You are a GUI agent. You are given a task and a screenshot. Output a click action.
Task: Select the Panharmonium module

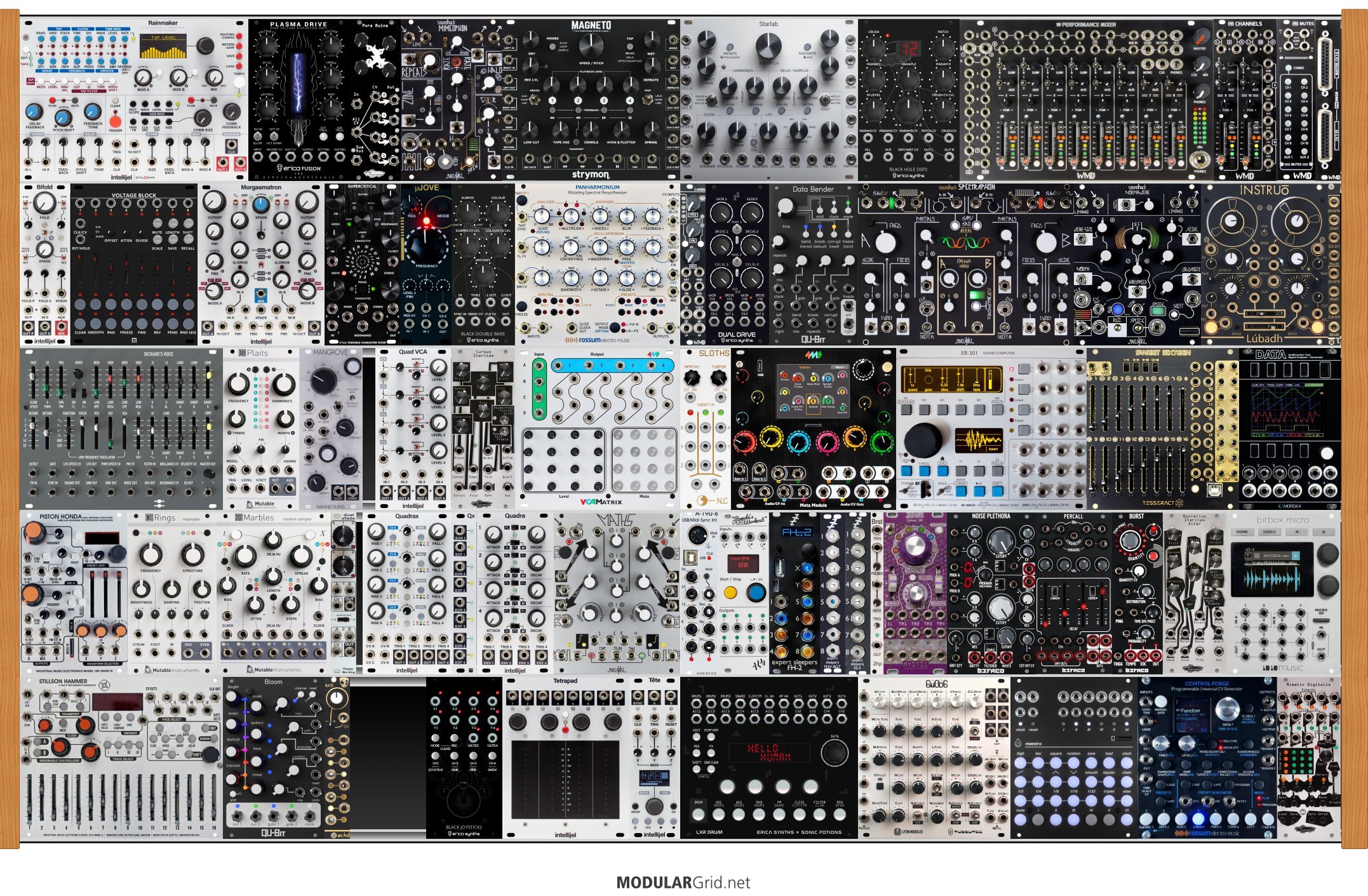click(598, 264)
